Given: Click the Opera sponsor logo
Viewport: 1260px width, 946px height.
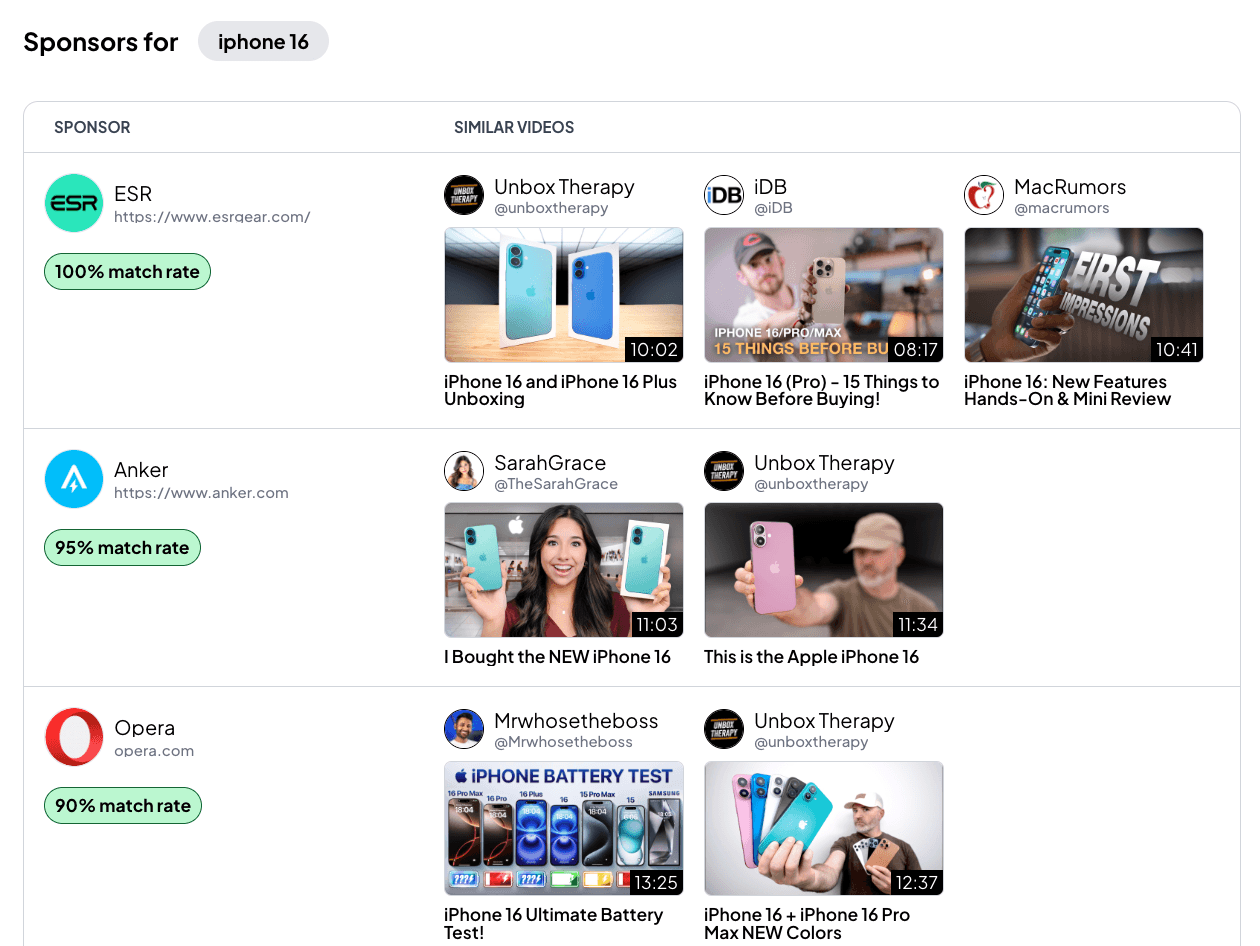Looking at the screenshot, I should 74,737.
